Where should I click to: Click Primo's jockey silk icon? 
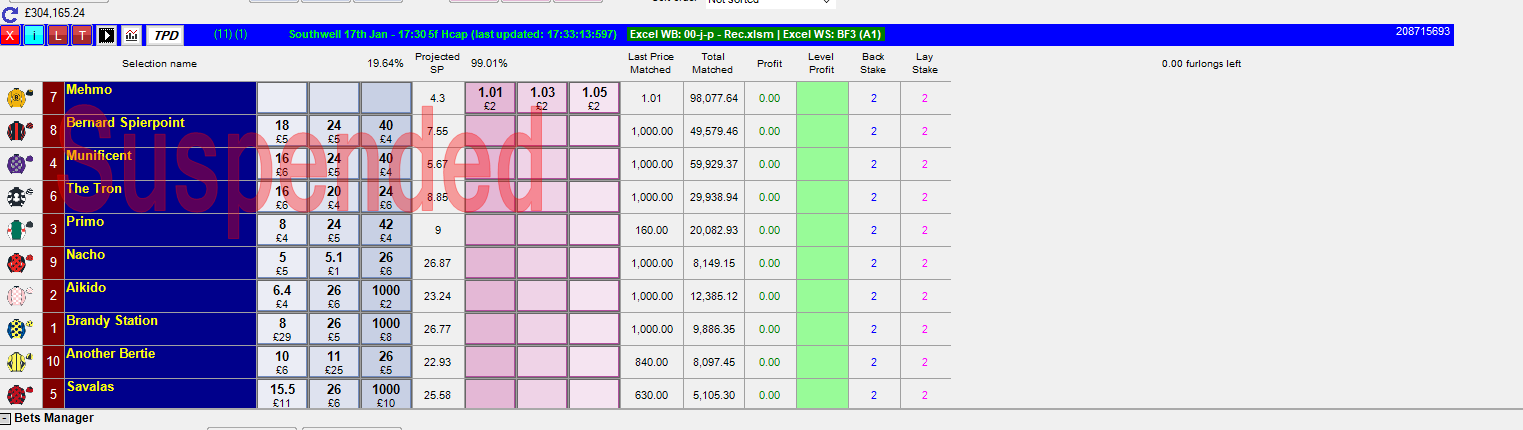(19, 230)
